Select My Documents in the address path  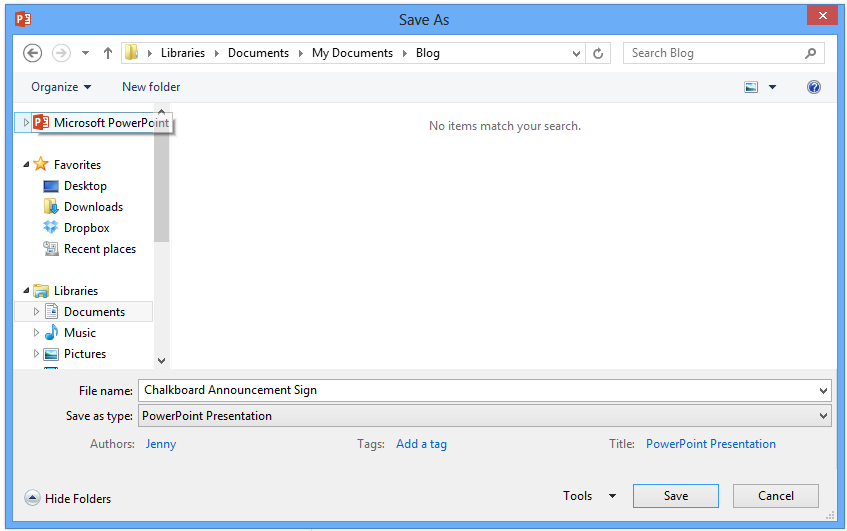(x=352, y=53)
